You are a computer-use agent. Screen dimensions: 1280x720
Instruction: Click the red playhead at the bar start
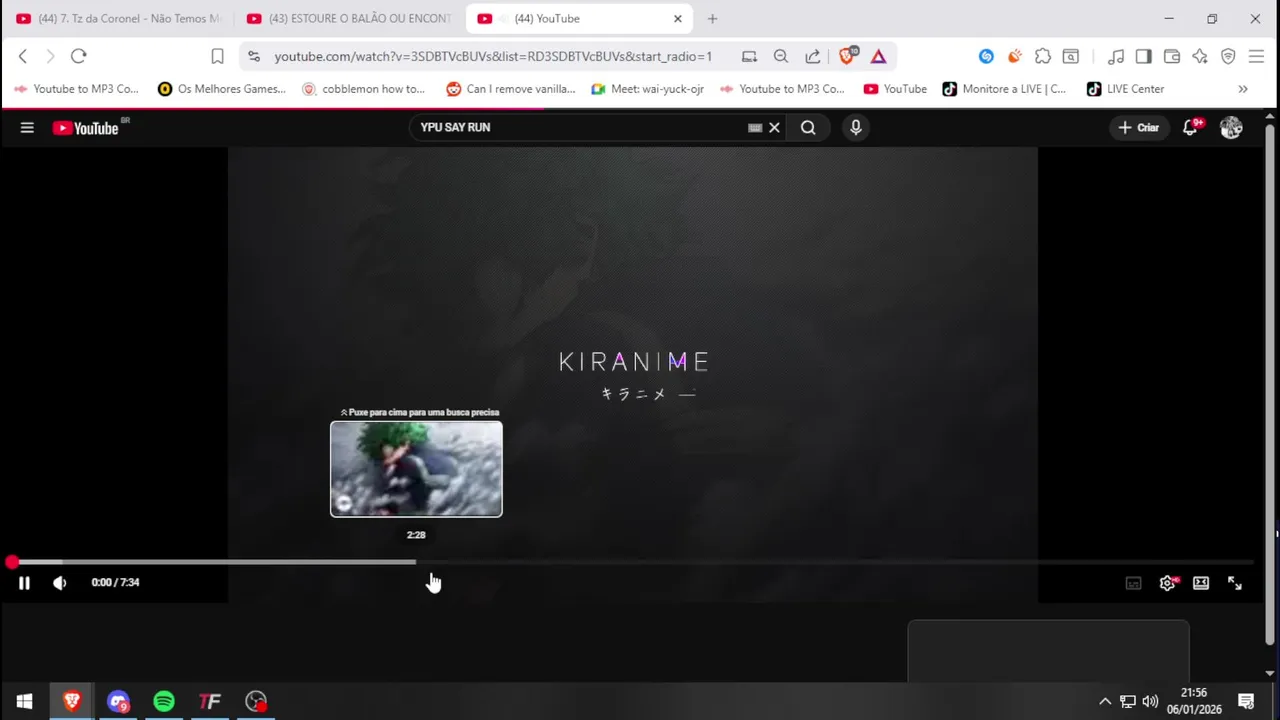(11, 562)
